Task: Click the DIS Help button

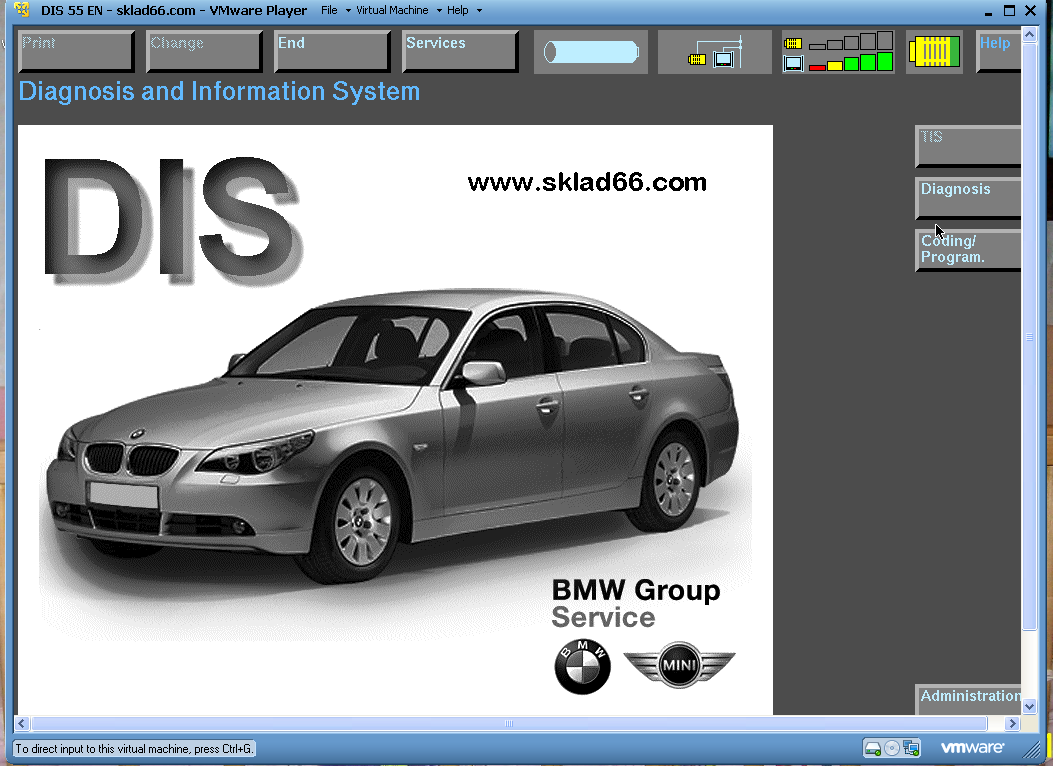Action: coord(998,52)
